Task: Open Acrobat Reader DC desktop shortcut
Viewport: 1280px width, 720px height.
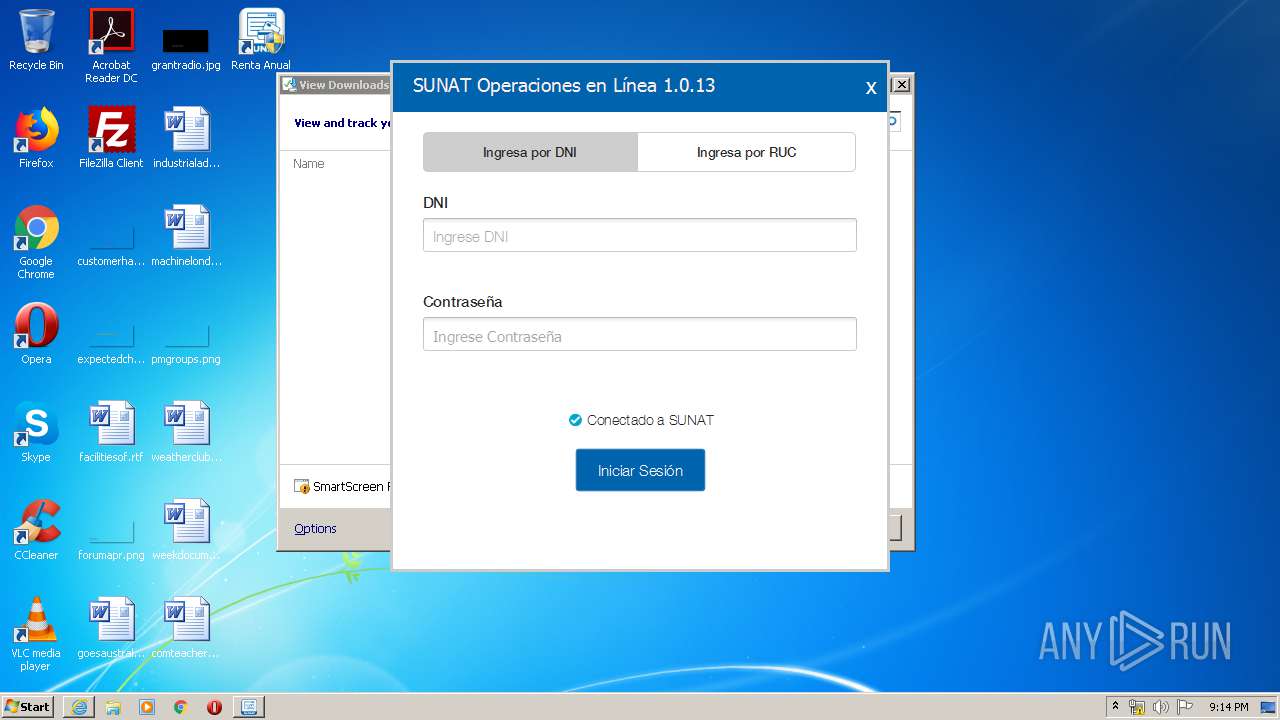Action: click(111, 45)
